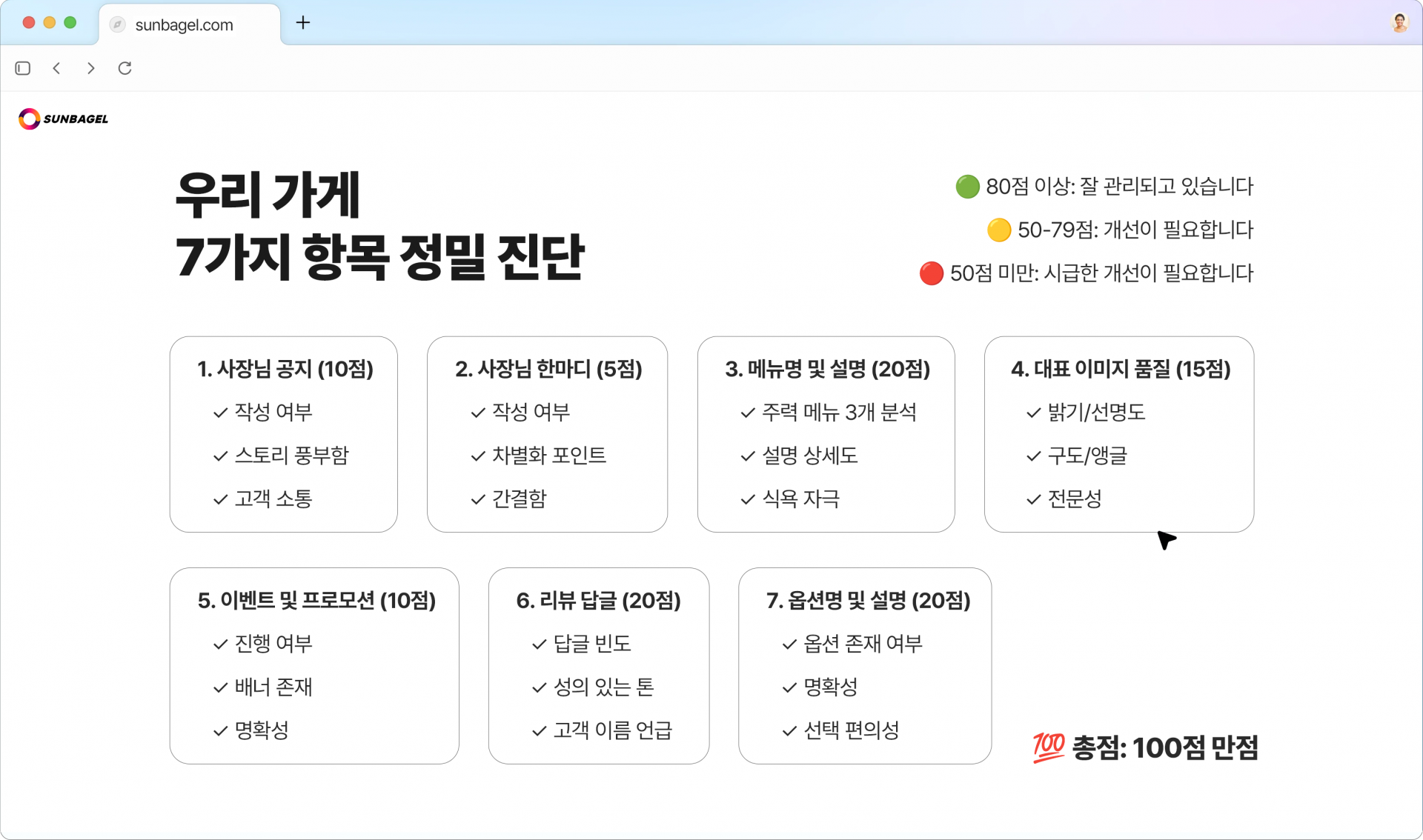Open a new browser tab

pyautogui.click(x=302, y=23)
